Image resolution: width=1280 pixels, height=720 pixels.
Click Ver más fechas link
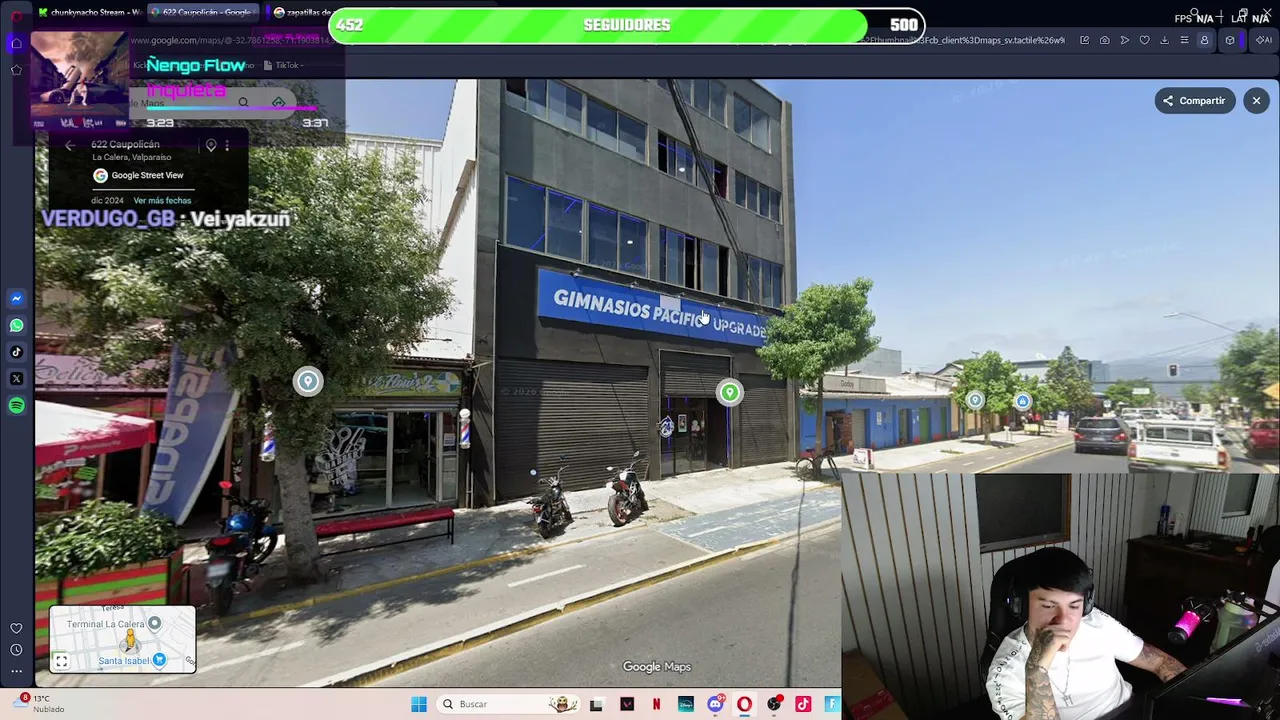162,201
